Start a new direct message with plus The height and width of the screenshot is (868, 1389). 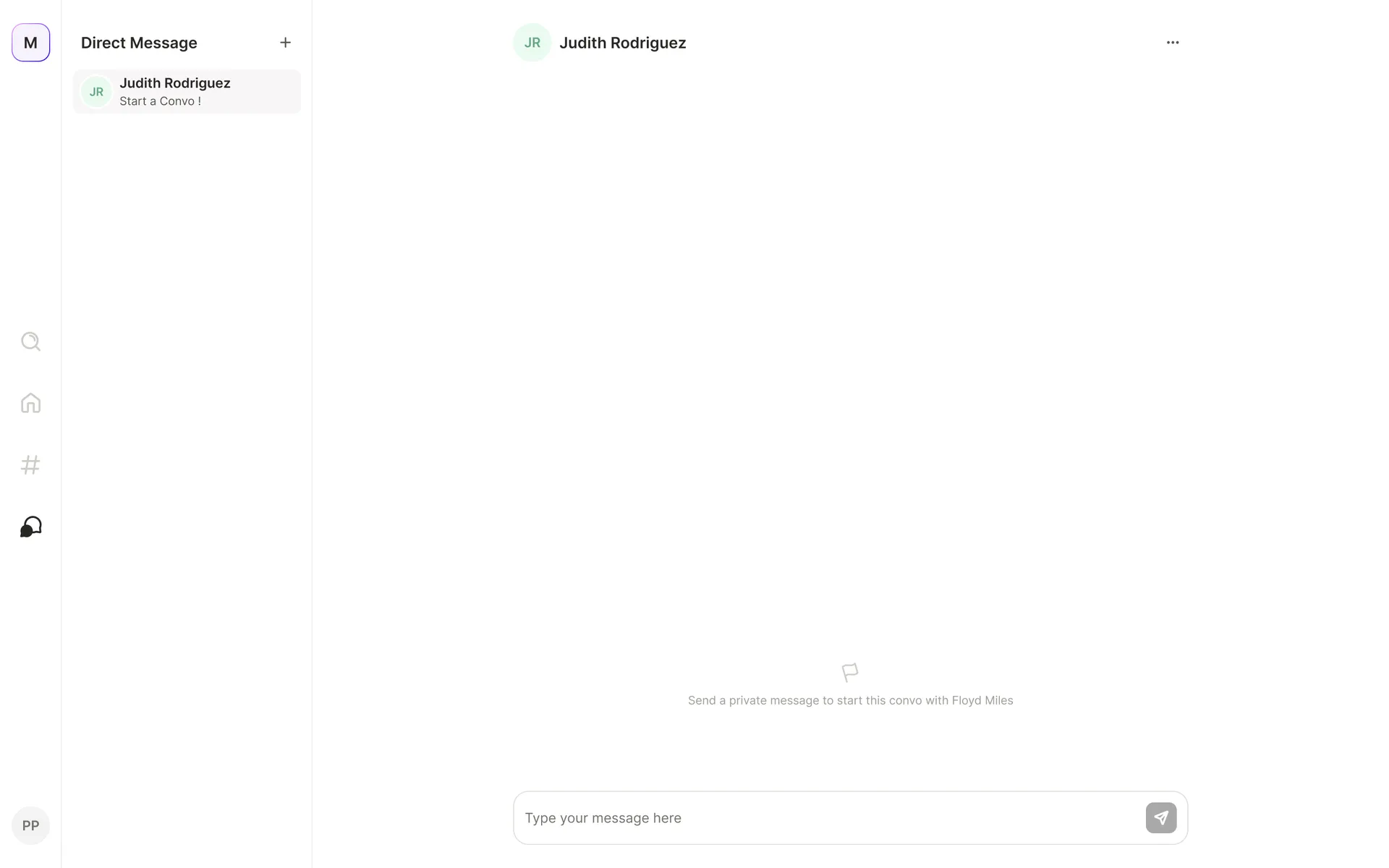pos(285,43)
